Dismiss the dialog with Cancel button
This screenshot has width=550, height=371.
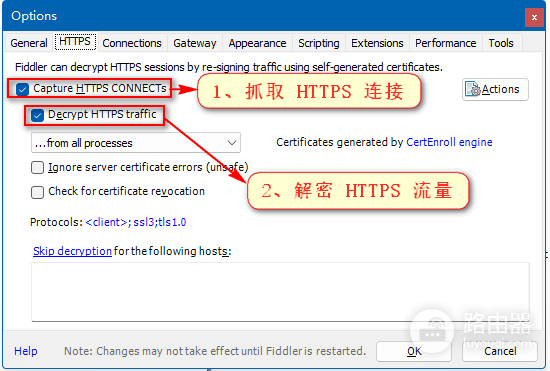(500, 351)
